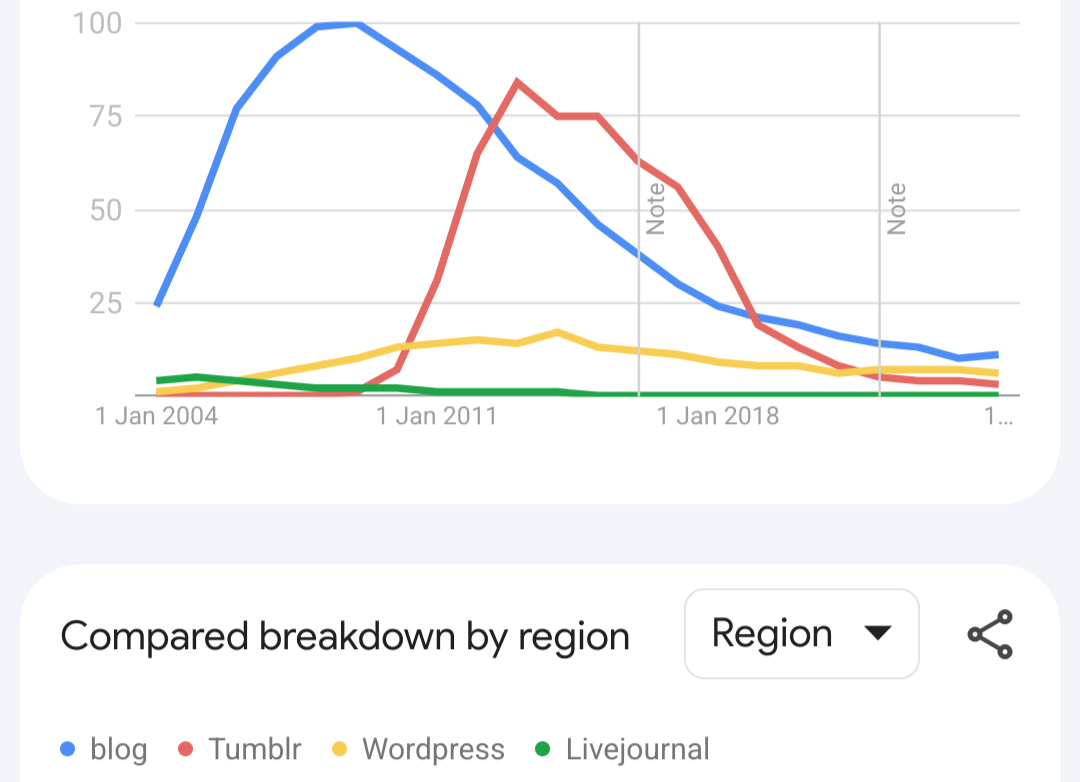1080x782 pixels.
Task: Click the red Tumblr legend dot
Action: (x=185, y=749)
